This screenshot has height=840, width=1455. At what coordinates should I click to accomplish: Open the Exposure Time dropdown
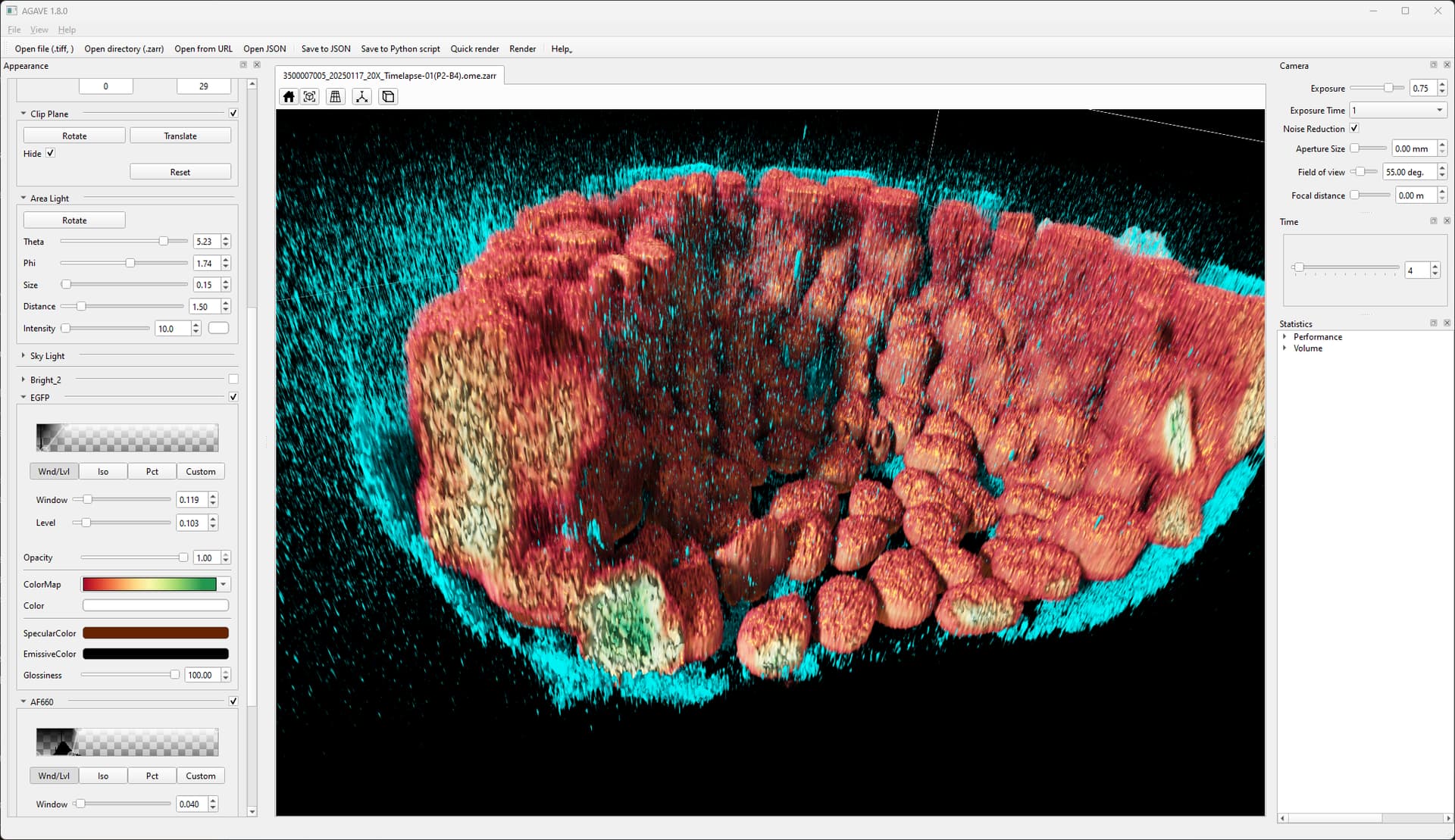coord(1439,110)
